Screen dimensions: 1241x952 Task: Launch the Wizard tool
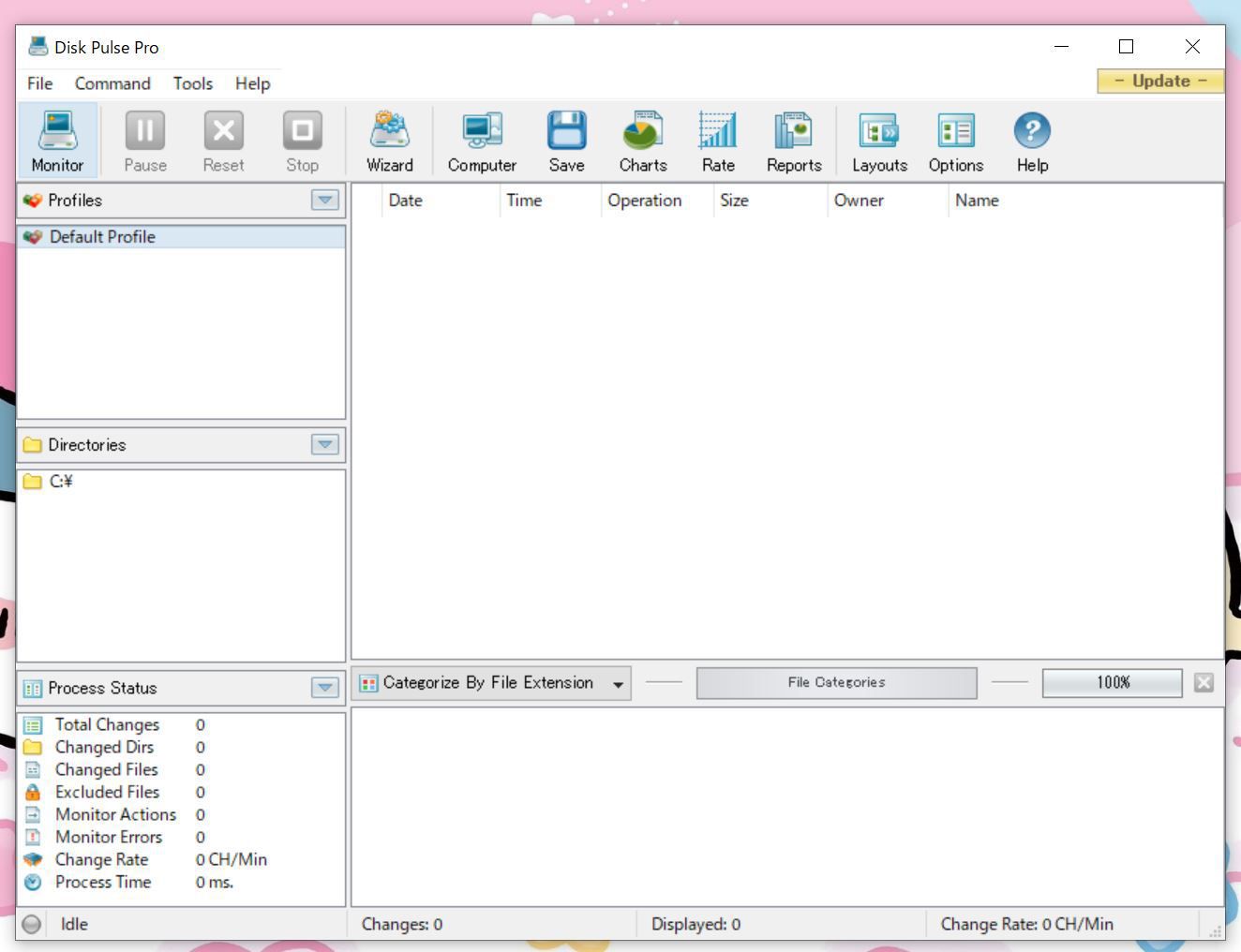click(390, 141)
